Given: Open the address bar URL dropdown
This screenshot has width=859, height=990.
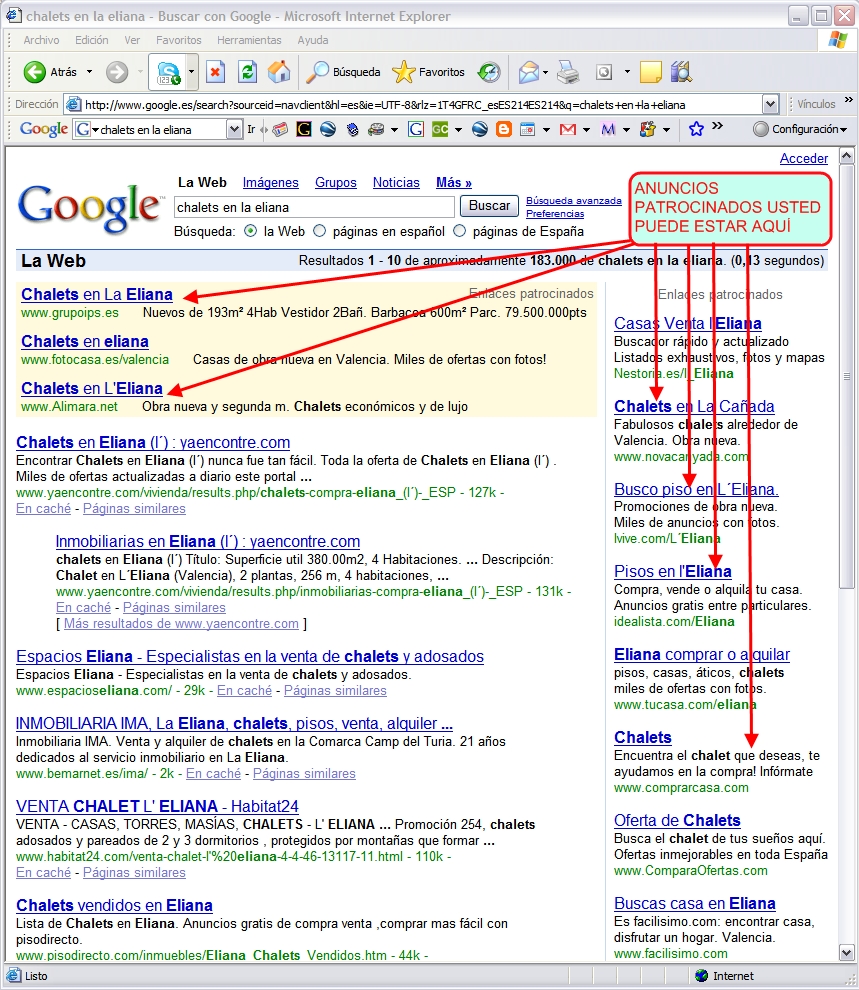Looking at the screenshot, I should point(770,104).
